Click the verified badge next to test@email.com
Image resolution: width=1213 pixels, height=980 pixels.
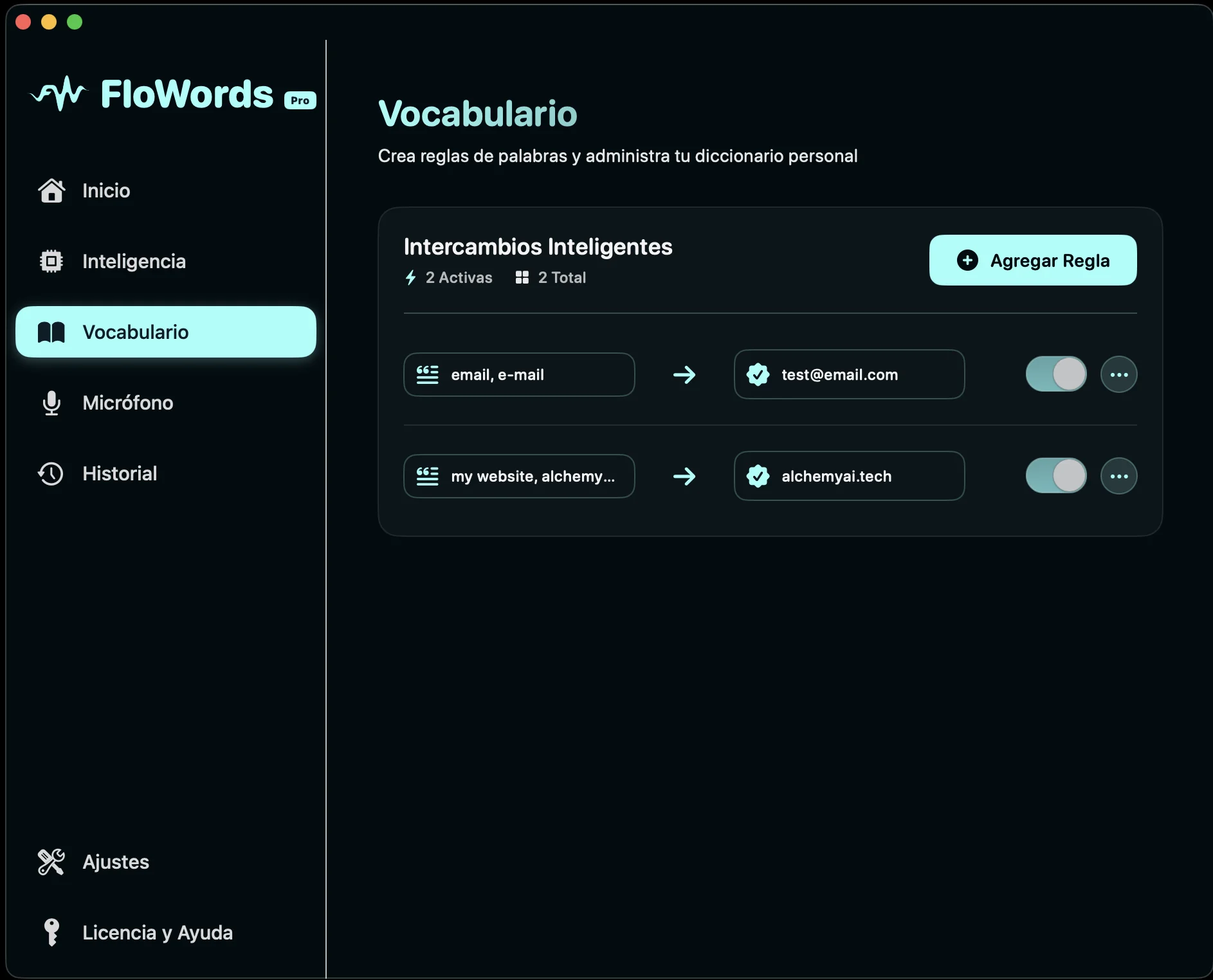pyautogui.click(x=758, y=375)
